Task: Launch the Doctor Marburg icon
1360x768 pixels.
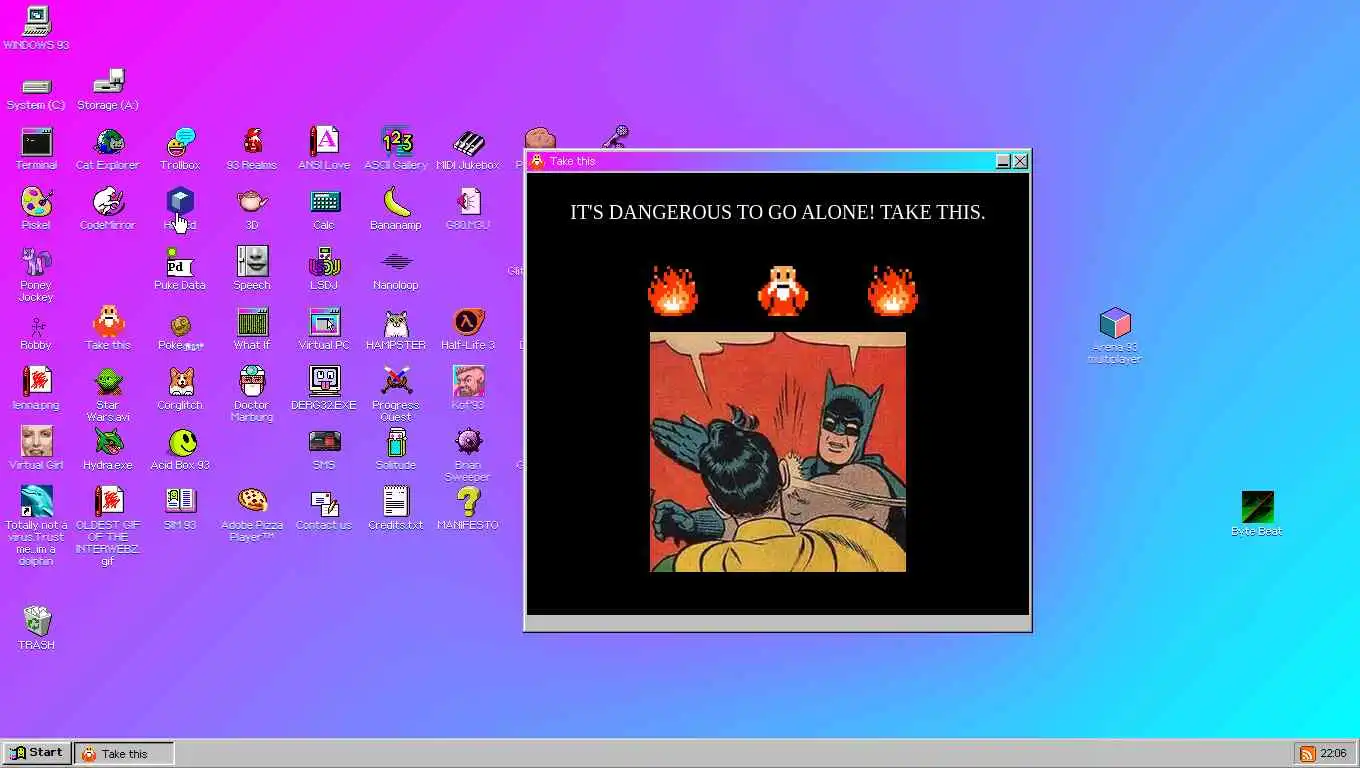Action: [x=252, y=395]
